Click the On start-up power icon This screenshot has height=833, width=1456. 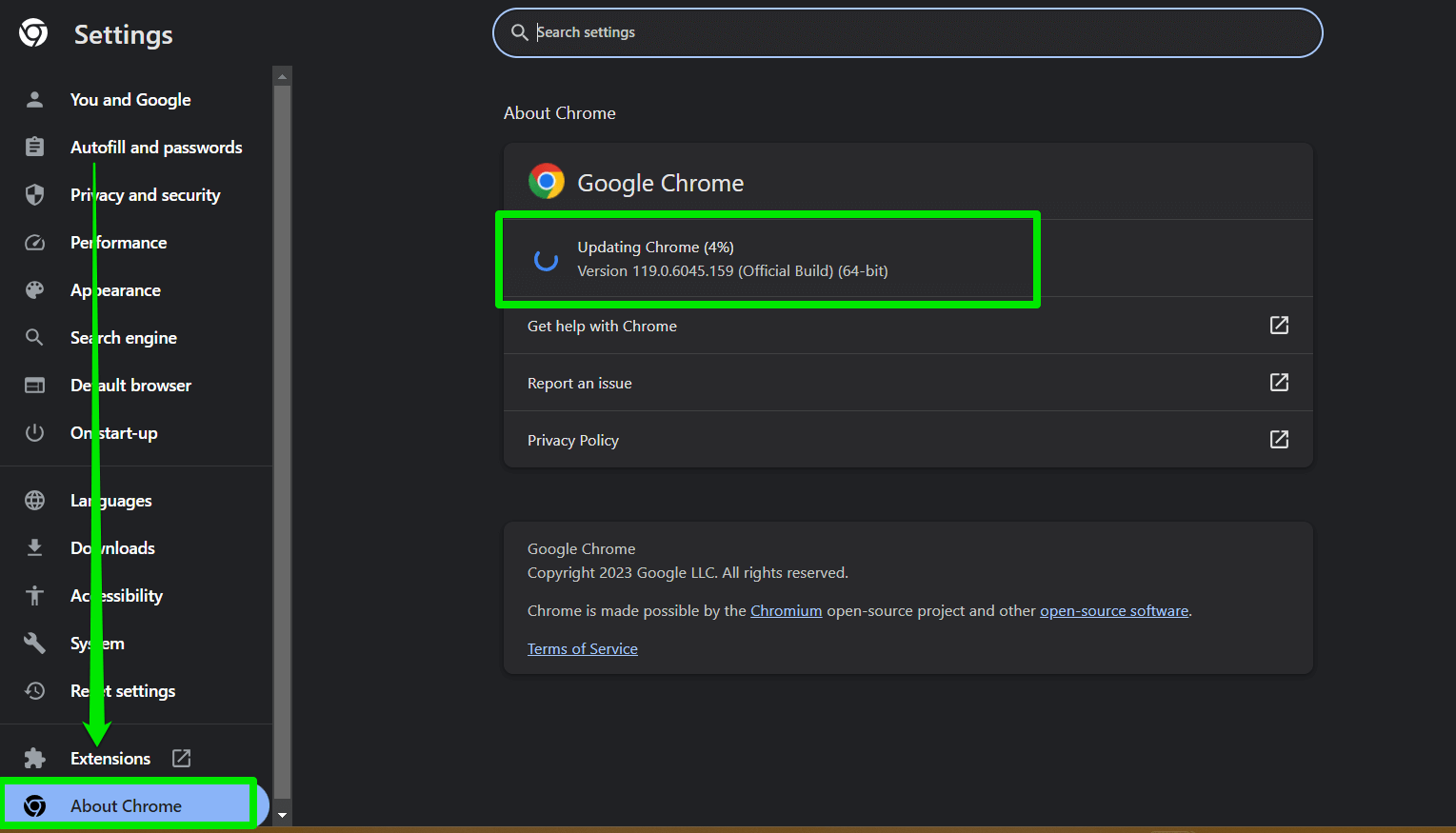point(34,432)
